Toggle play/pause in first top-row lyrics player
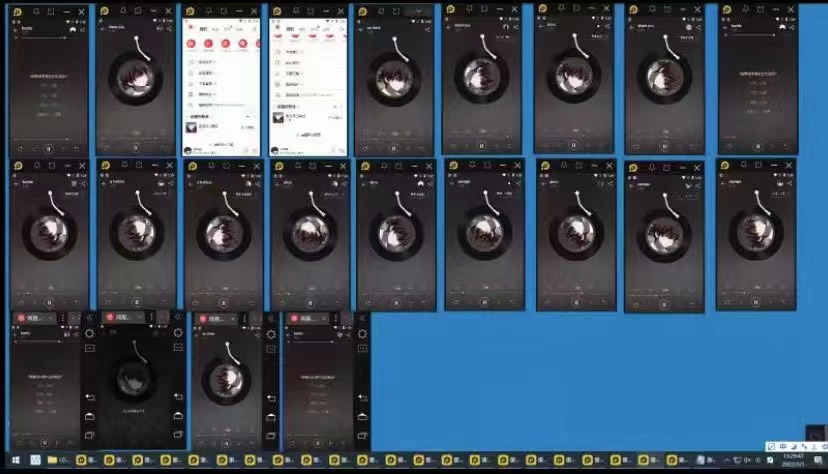Viewport: 828px width, 474px height. tap(48, 149)
